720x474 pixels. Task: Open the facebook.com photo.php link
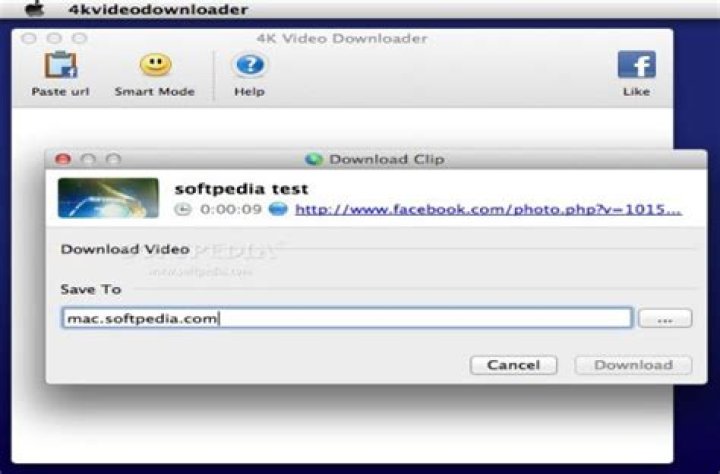[489, 209]
